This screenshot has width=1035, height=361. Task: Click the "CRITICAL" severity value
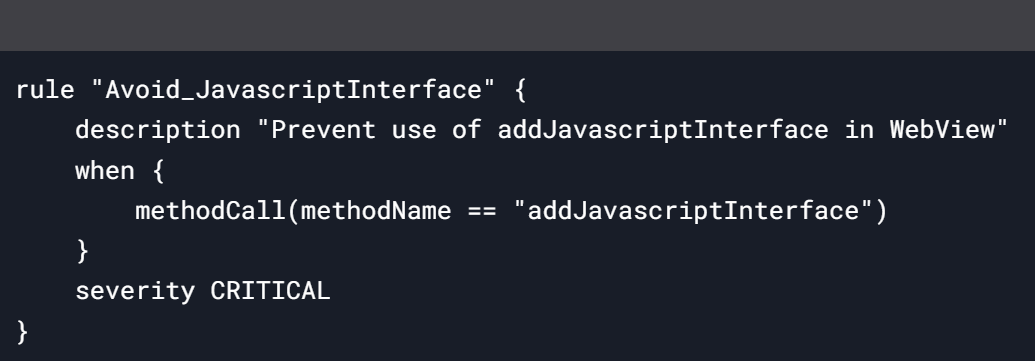tap(270, 291)
